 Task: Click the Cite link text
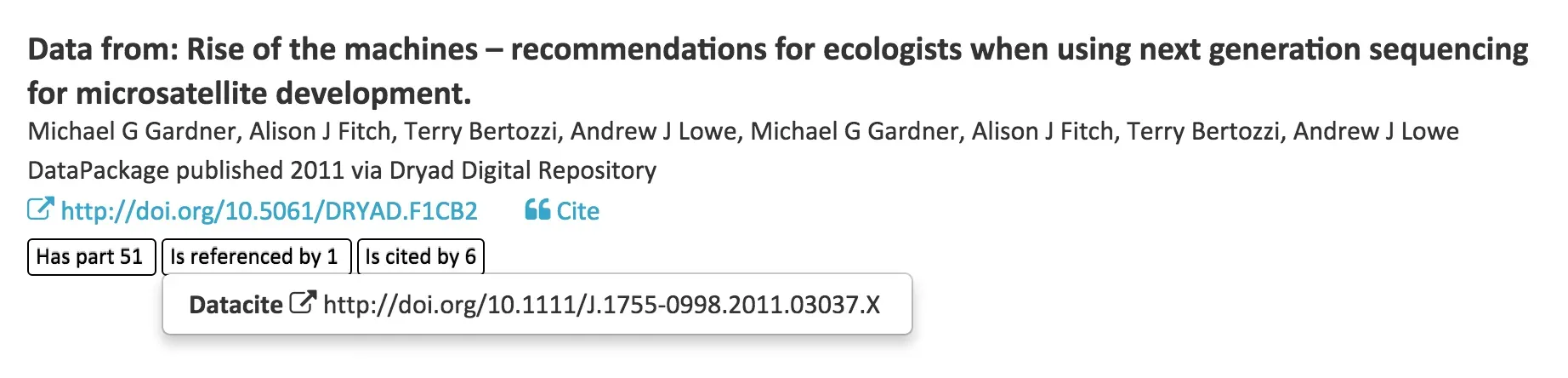pos(577,211)
